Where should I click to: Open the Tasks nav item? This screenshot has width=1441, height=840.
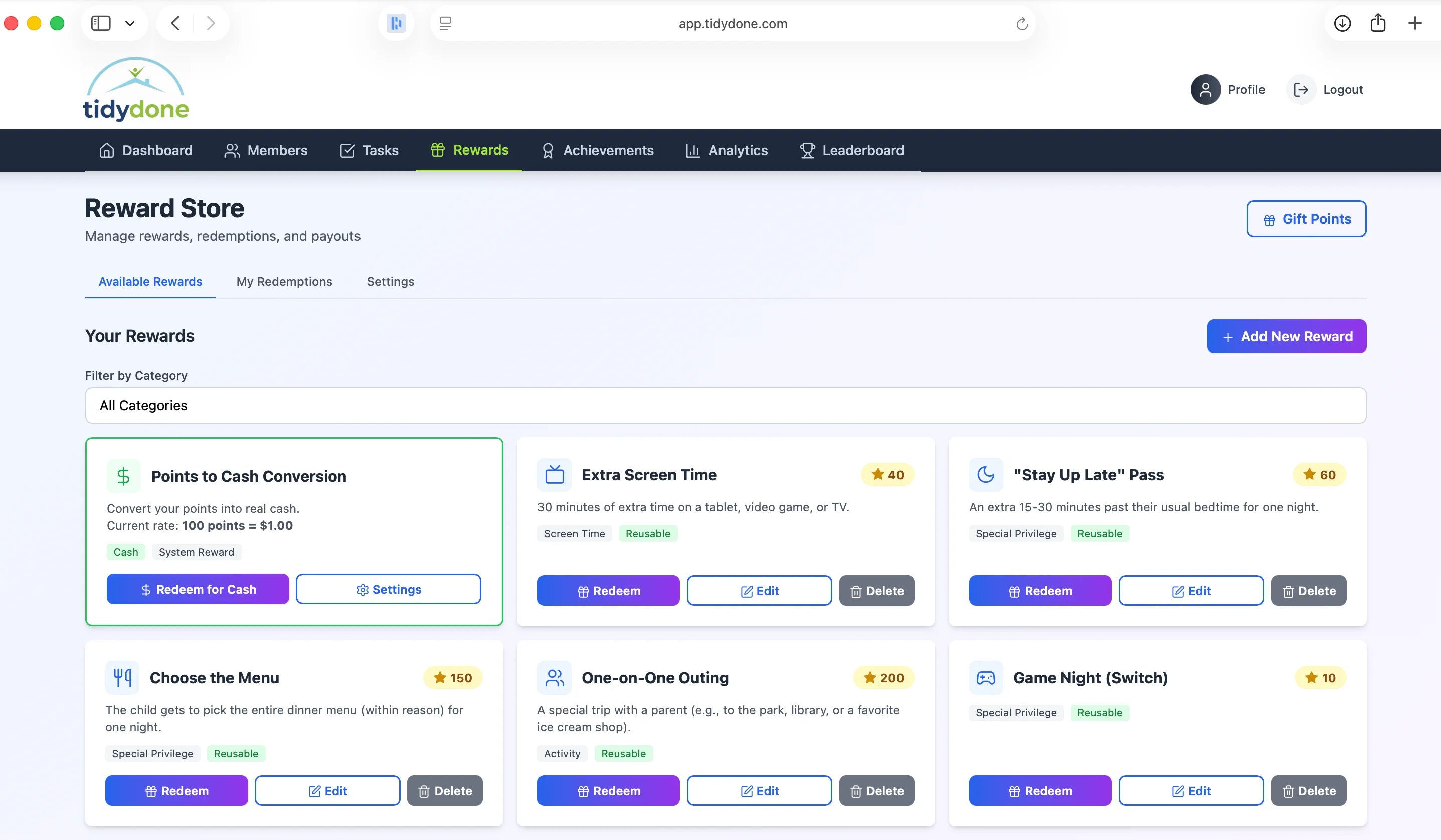click(x=370, y=150)
